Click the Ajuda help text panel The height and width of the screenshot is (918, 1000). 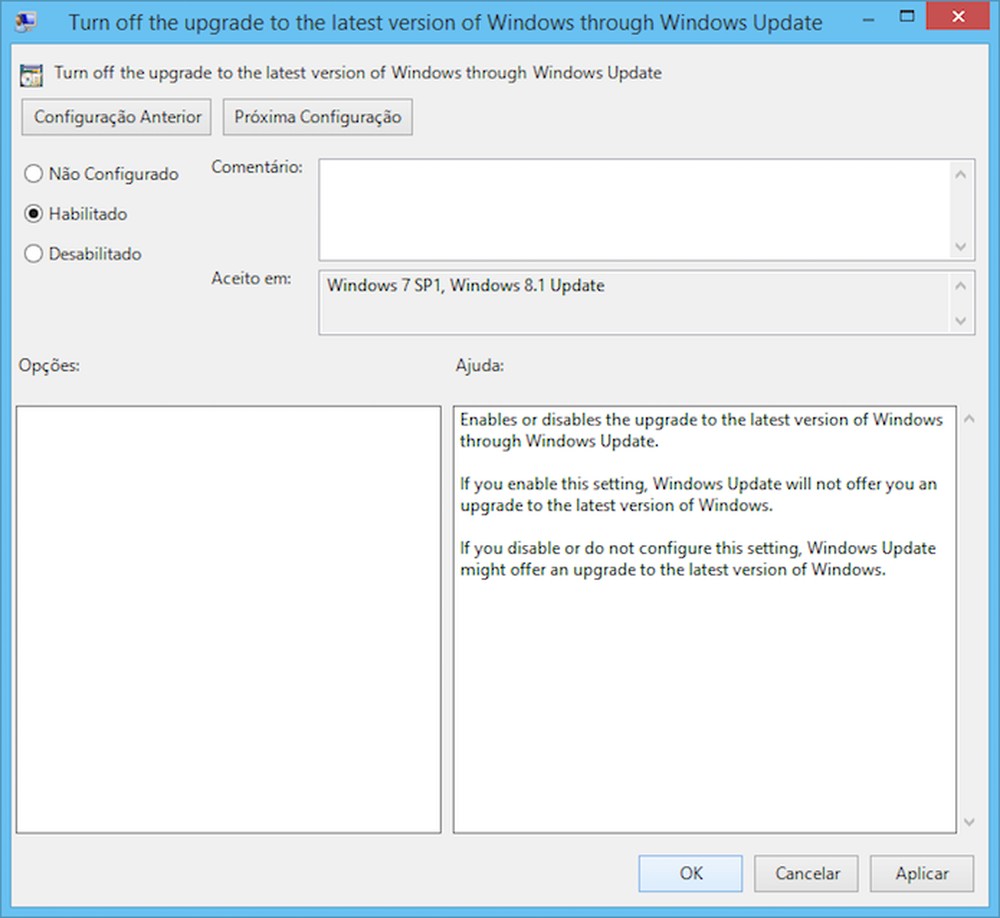coord(700,650)
